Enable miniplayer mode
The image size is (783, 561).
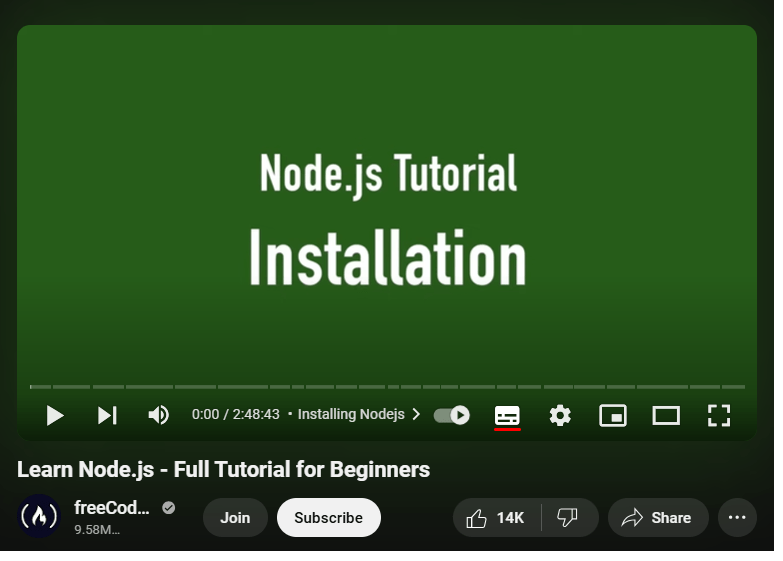tap(613, 416)
